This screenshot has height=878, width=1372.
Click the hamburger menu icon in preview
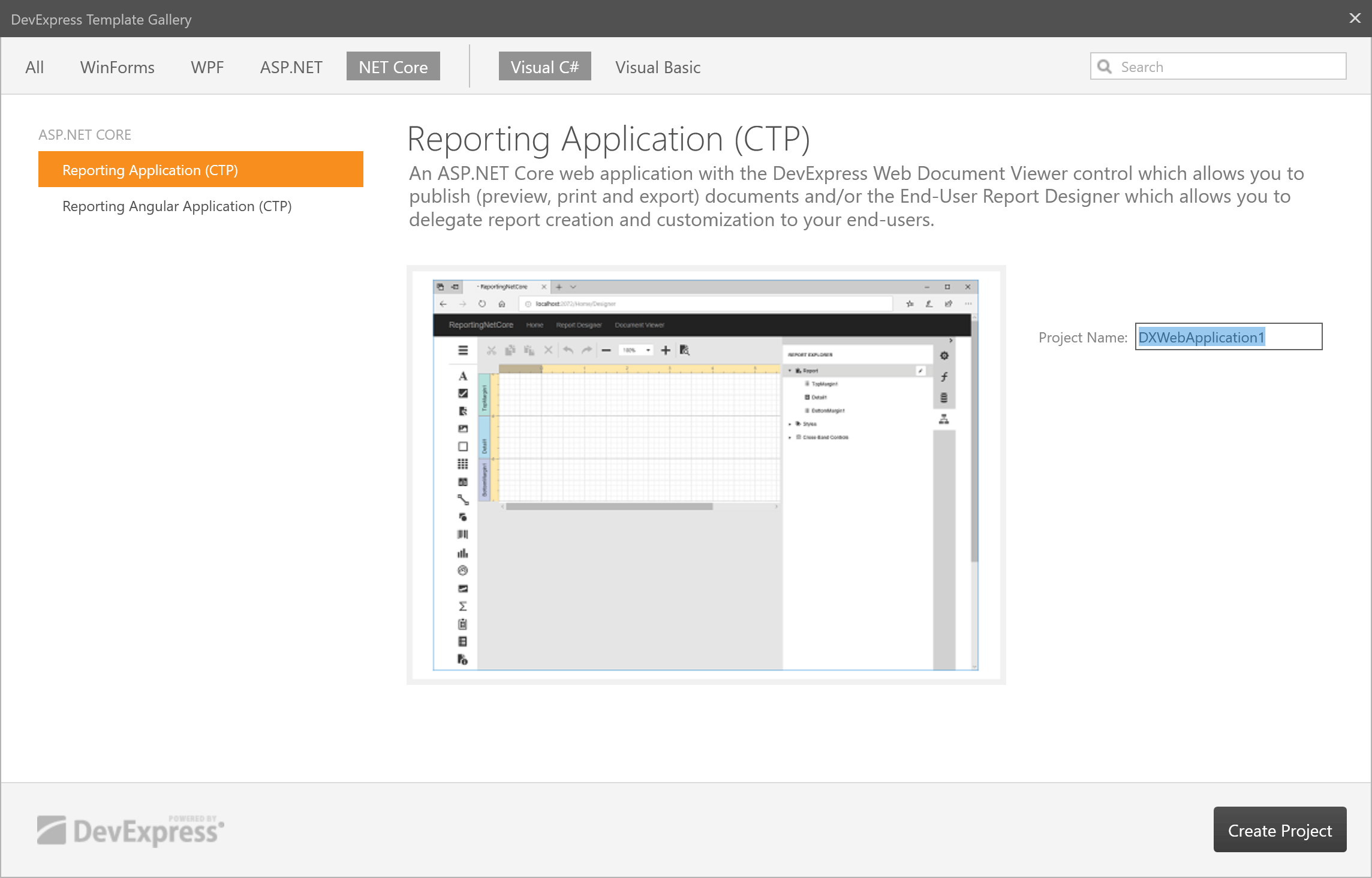[463, 350]
